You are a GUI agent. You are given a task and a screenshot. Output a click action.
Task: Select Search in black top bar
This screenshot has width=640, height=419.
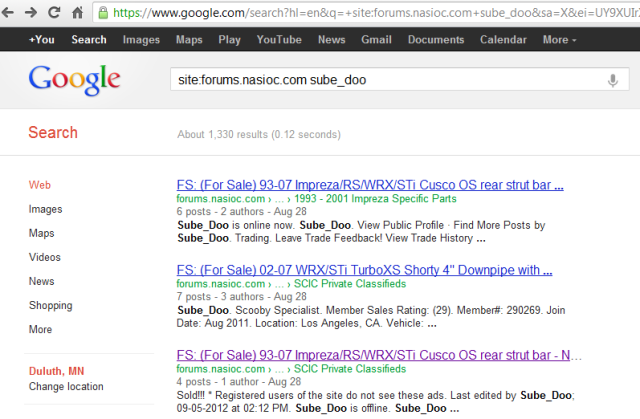click(89, 40)
